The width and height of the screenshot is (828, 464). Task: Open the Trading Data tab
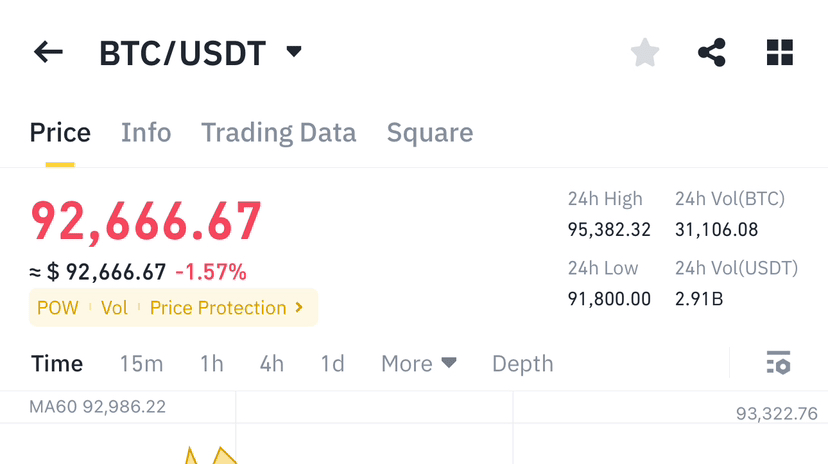pos(278,133)
